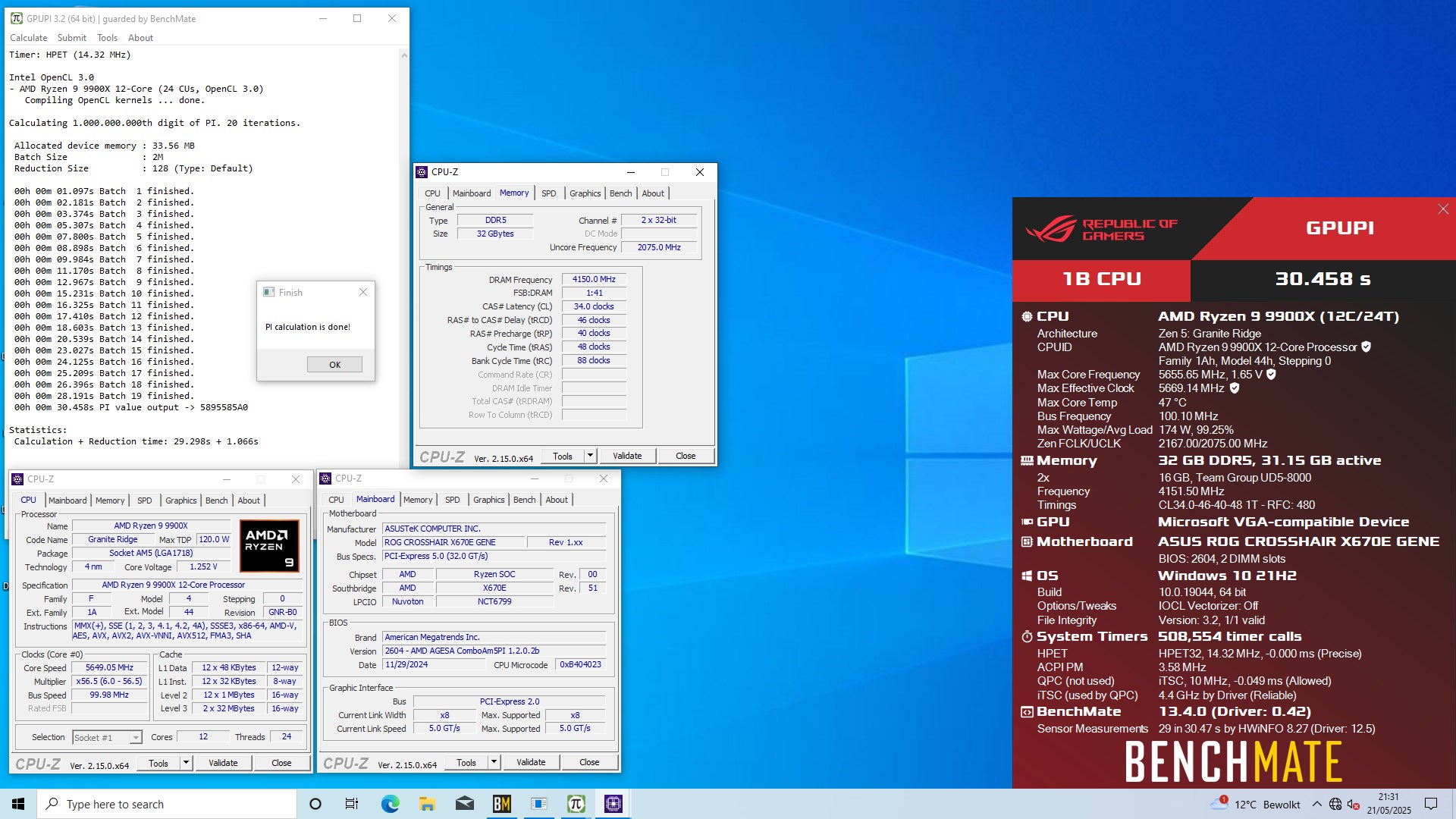The image size is (1456, 819).
Task: Click BIOS version field 2604 AGESA
Action: pos(494,651)
